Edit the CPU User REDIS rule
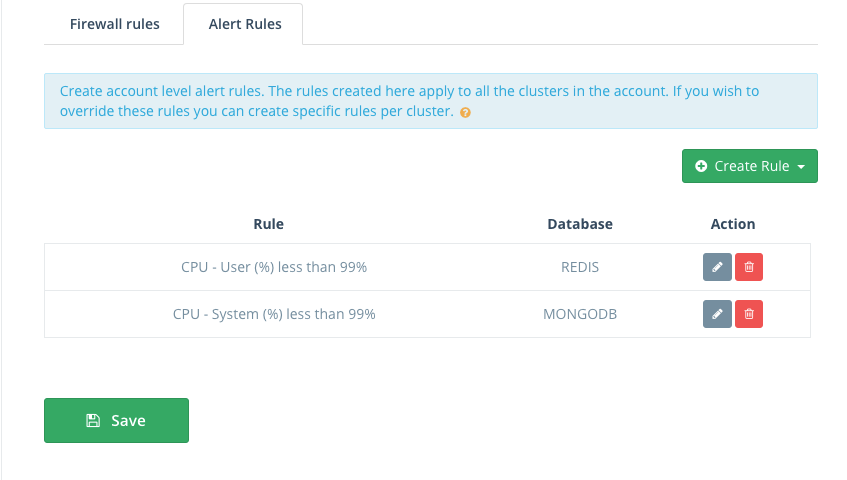This screenshot has height=480, width=847. [x=717, y=267]
